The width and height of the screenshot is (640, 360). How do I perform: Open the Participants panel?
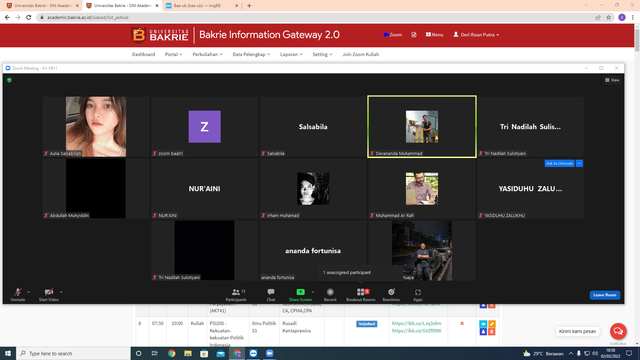236,294
